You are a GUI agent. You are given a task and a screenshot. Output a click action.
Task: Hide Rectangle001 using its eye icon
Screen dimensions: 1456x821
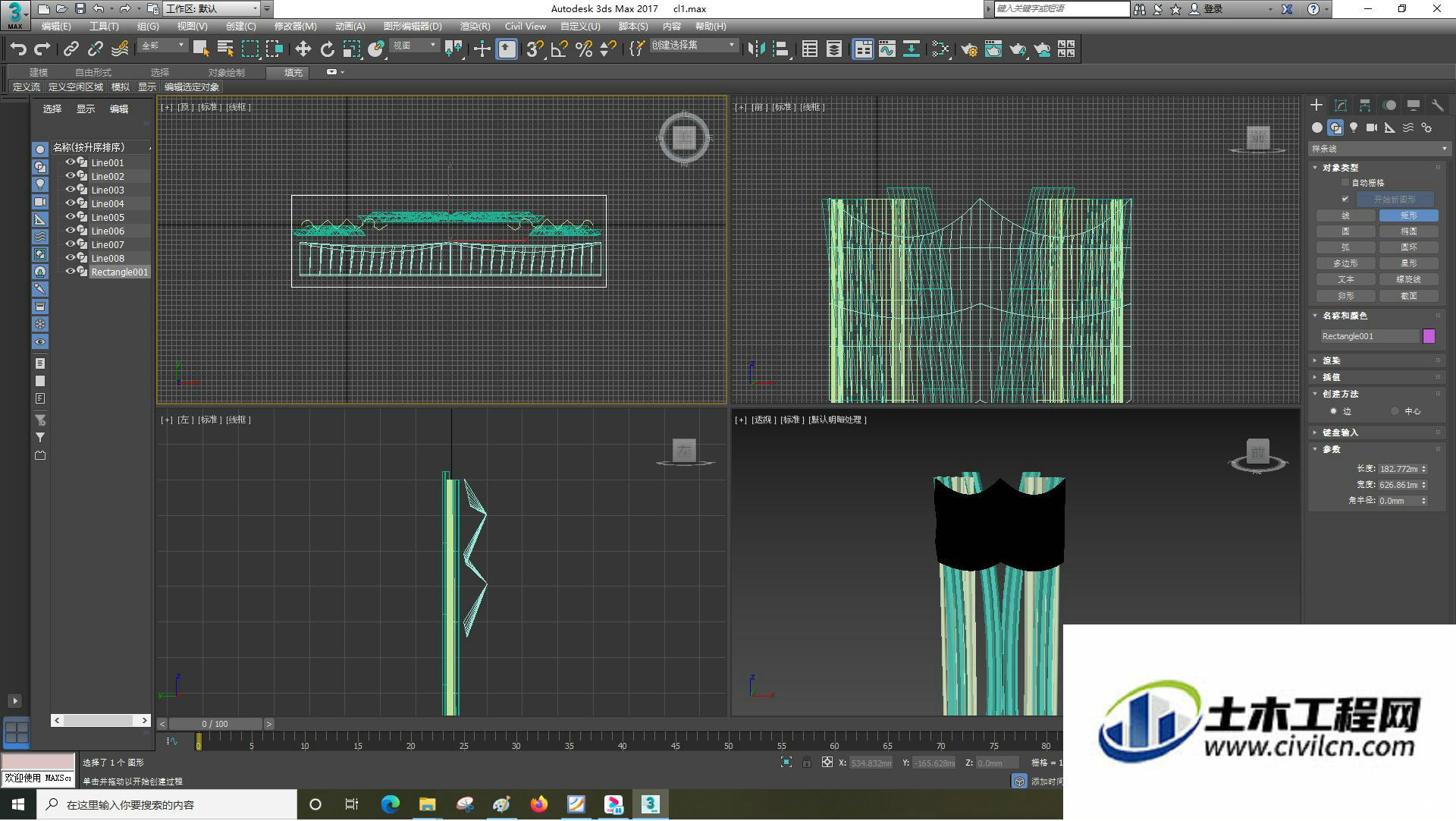click(71, 272)
